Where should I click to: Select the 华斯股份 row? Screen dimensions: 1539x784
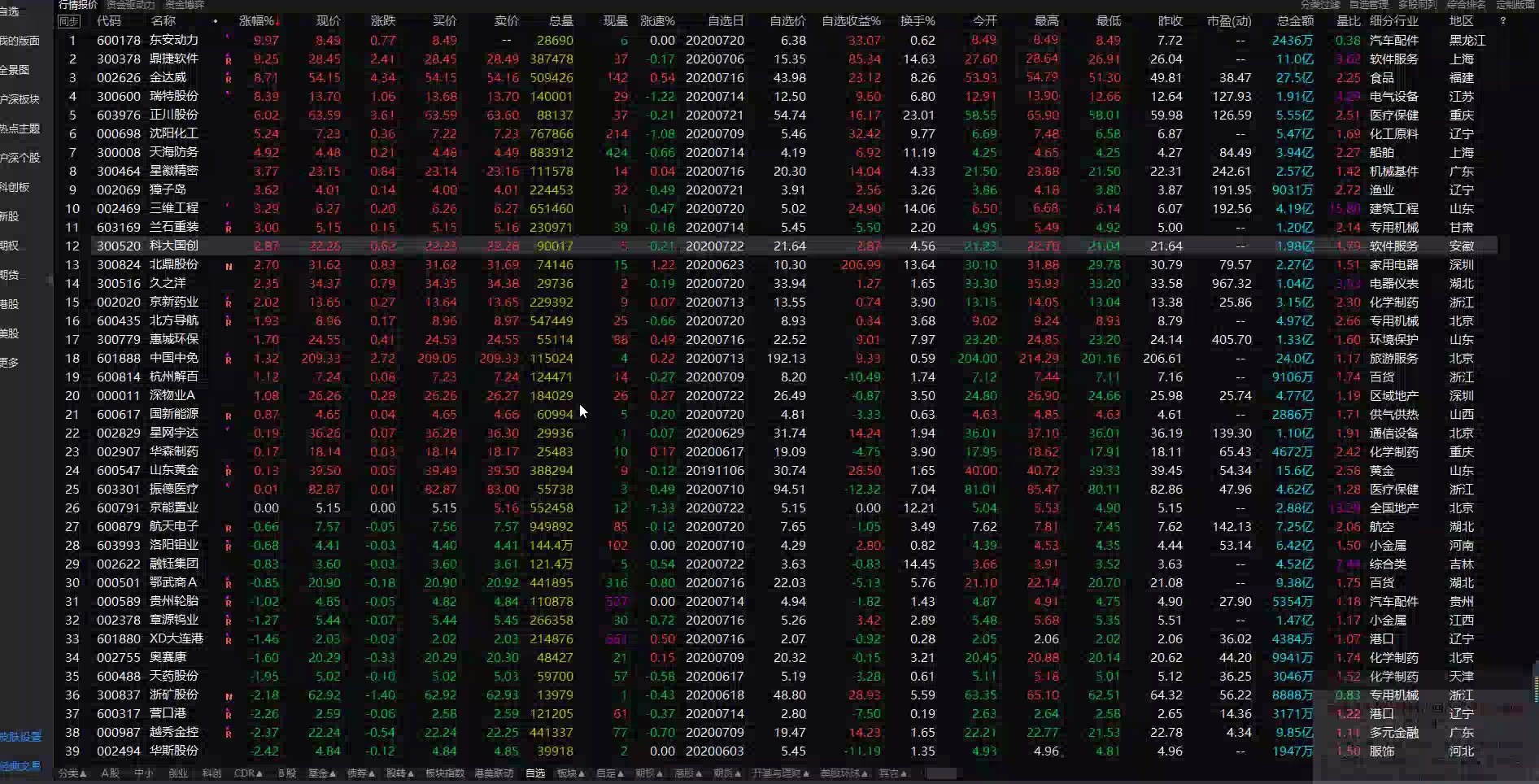pos(777,751)
